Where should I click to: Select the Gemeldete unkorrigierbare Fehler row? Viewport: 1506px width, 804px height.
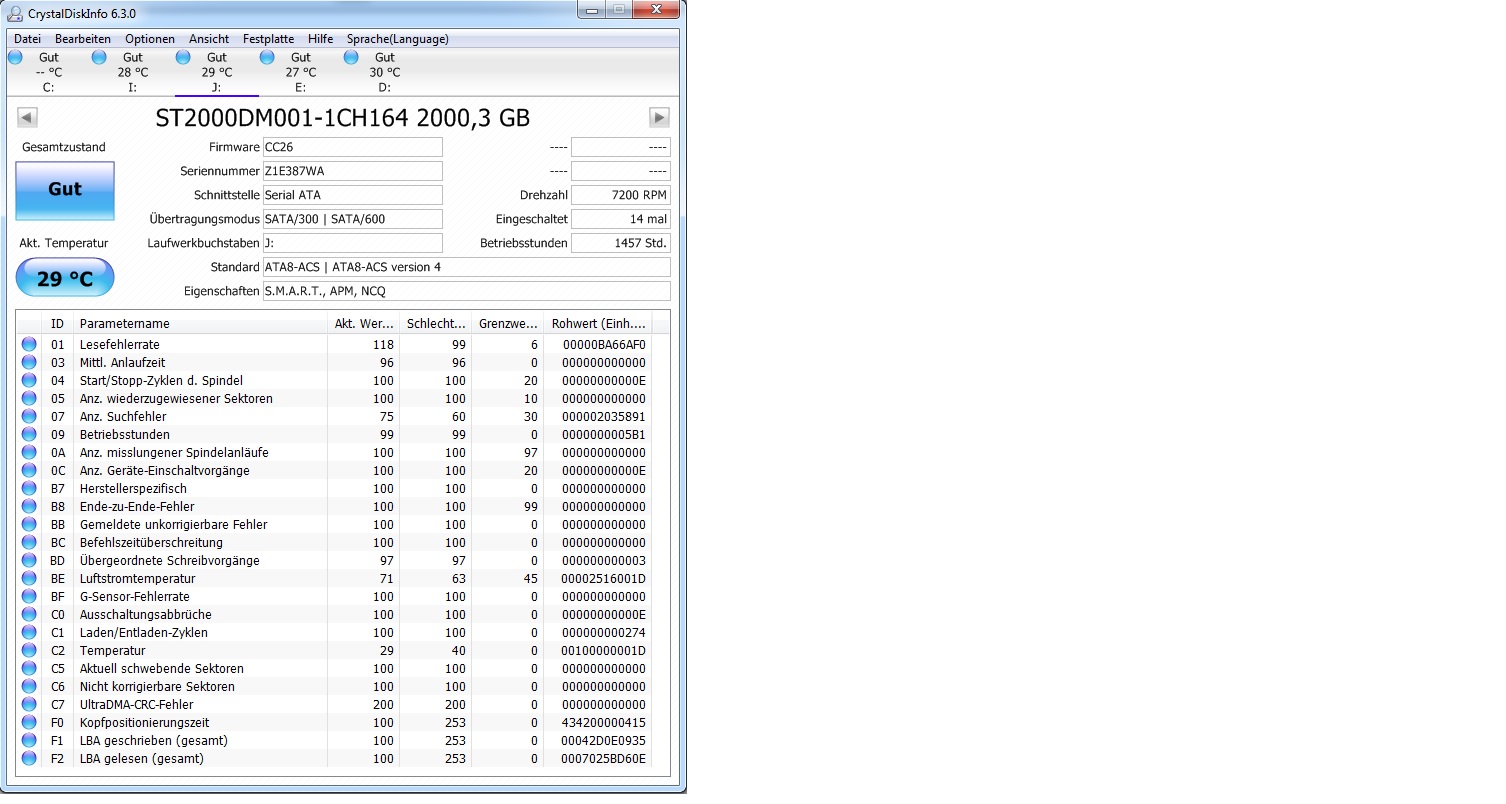coord(335,524)
